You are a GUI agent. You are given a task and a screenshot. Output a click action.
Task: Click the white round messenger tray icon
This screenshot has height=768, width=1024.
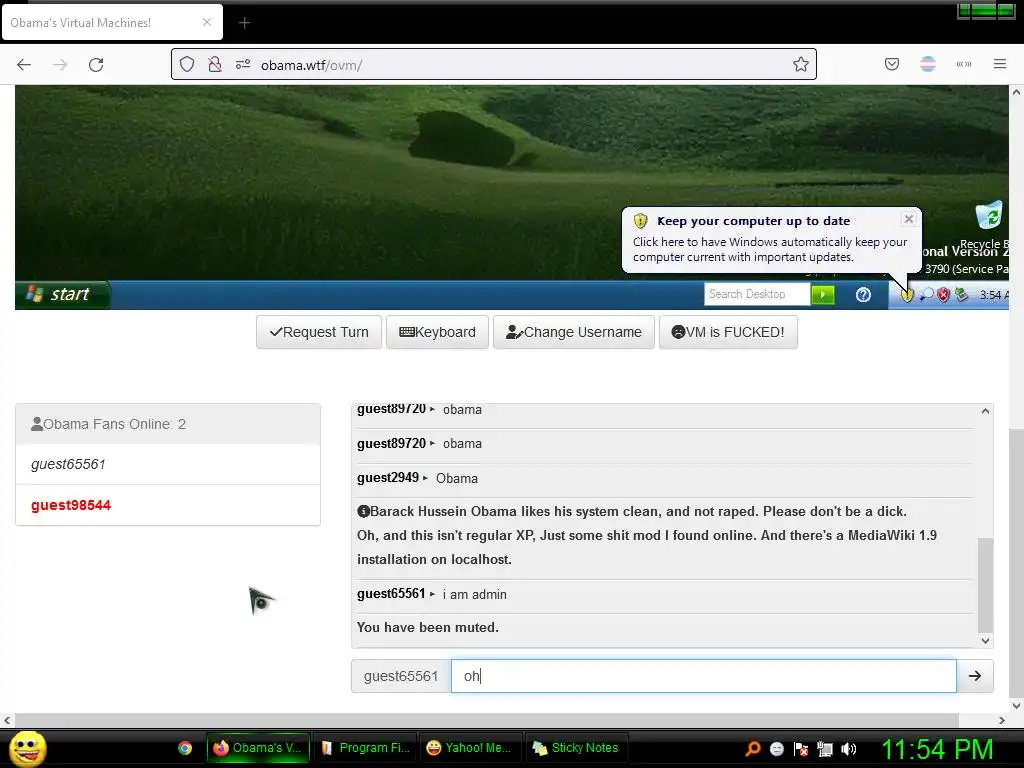776,749
